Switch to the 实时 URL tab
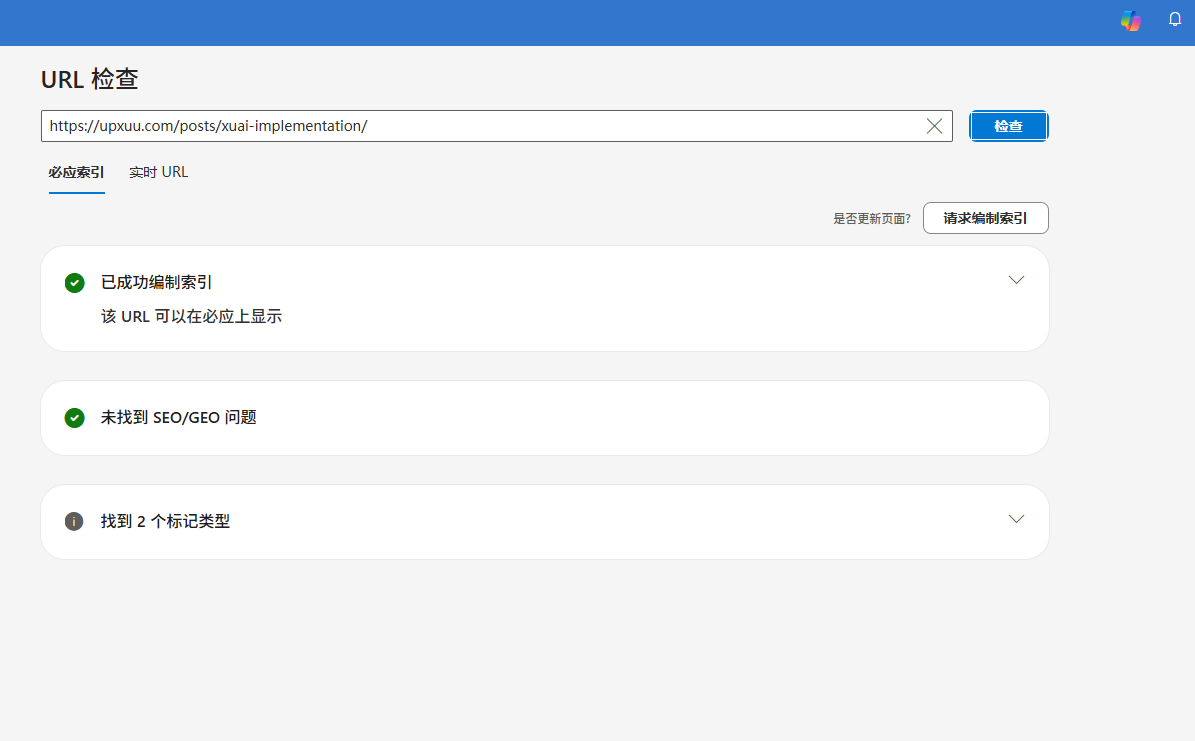Screen dimensions: 1195x741 click(159, 172)
